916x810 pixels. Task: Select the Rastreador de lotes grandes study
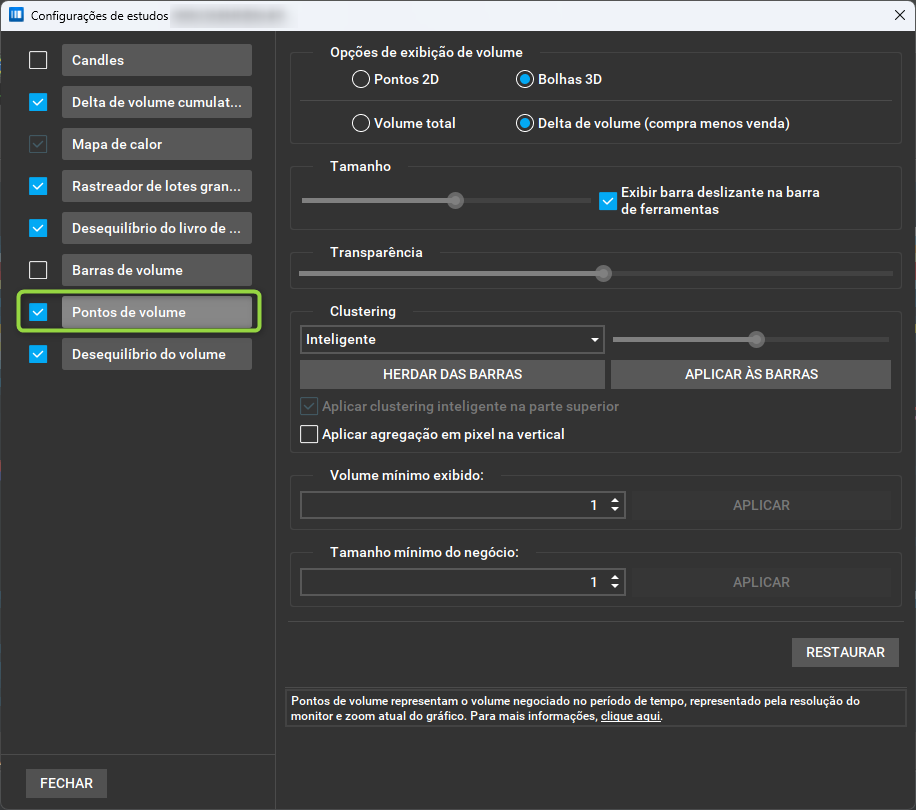click(x=157, y=186)
